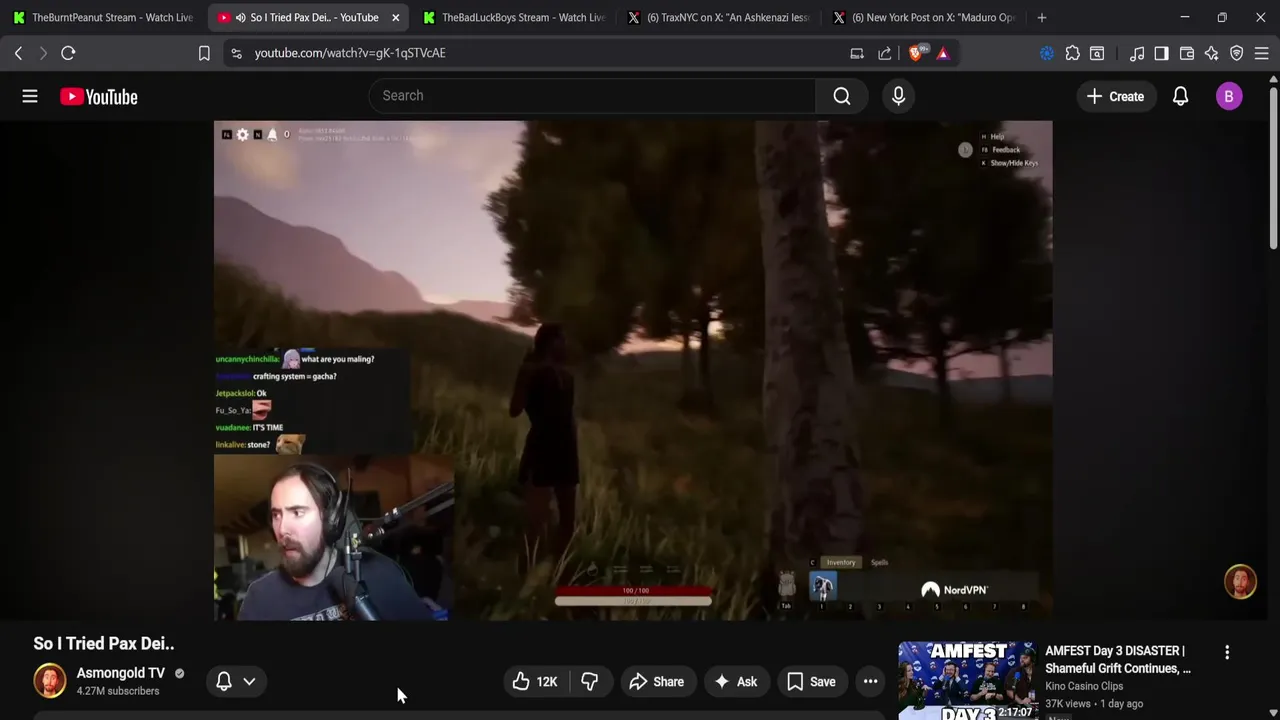Open AMFEST Day 3 DISASTER video title
1280x720 pixels.
click(1118, 660)
